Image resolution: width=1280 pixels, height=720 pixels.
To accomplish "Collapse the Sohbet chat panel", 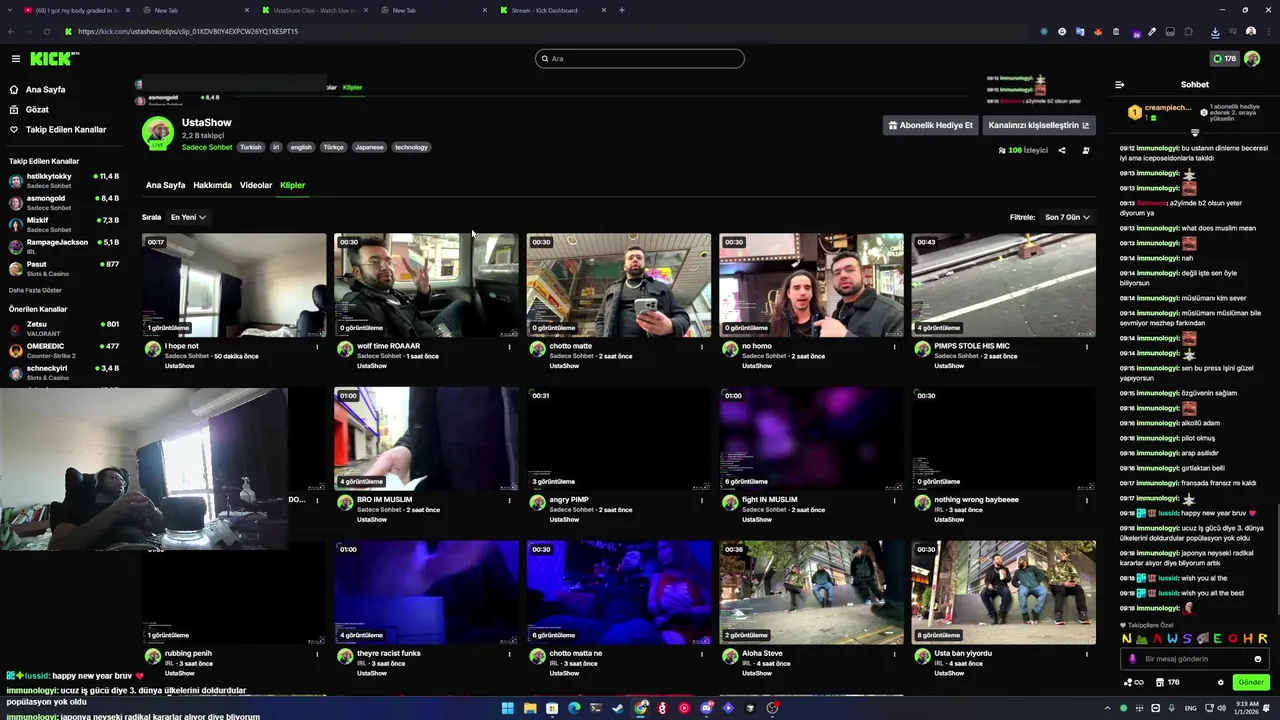I will coord(1119,85).
